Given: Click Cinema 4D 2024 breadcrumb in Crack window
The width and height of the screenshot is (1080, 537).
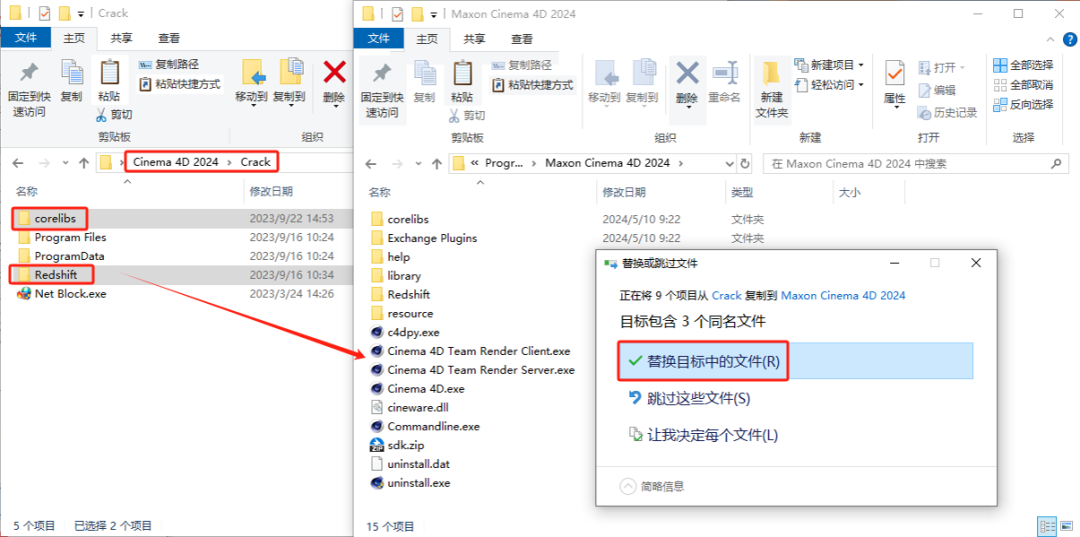Looking at the screenshot, I should tap(176, 162).
